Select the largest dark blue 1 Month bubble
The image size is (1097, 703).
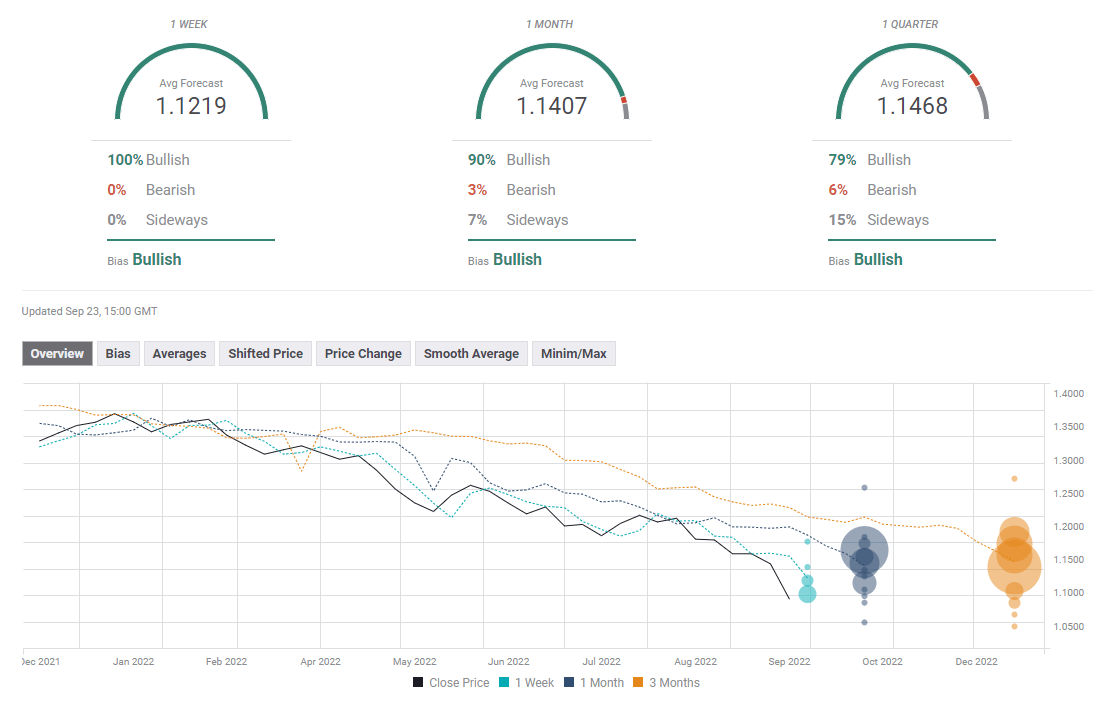pos(865,549)
